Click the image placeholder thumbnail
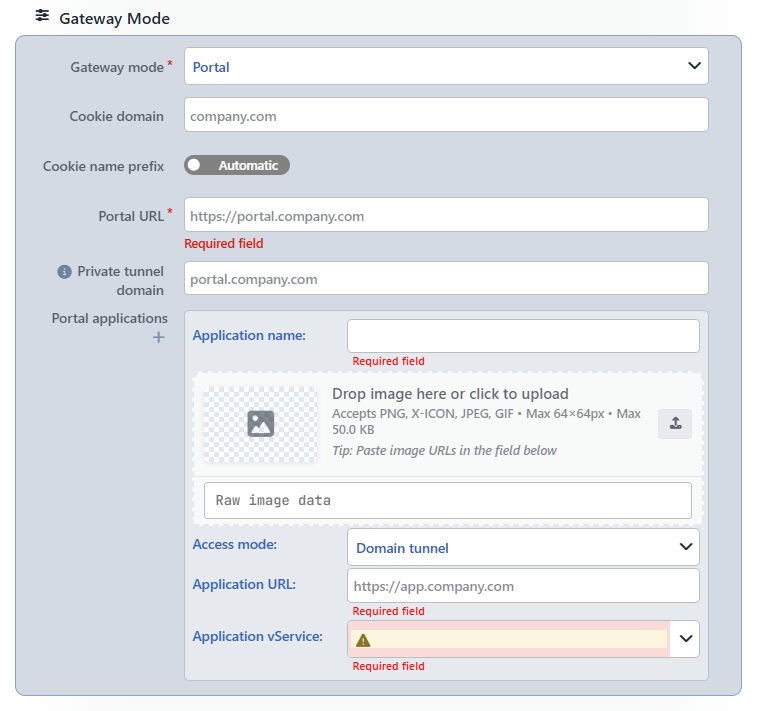 260,424
